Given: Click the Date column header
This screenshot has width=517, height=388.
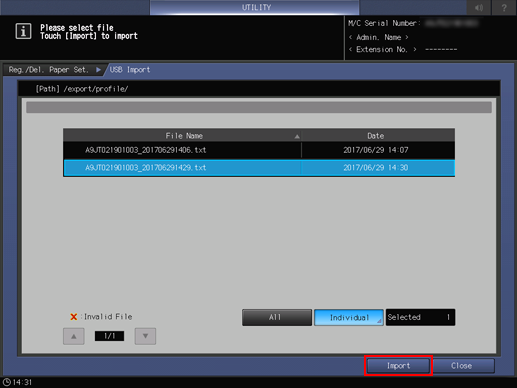Looking at the screenshot, I should point(378,136).
